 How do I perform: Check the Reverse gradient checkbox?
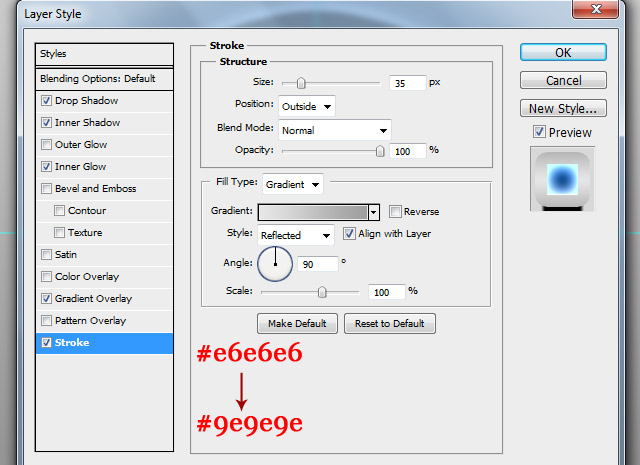[x=395, y=211]
